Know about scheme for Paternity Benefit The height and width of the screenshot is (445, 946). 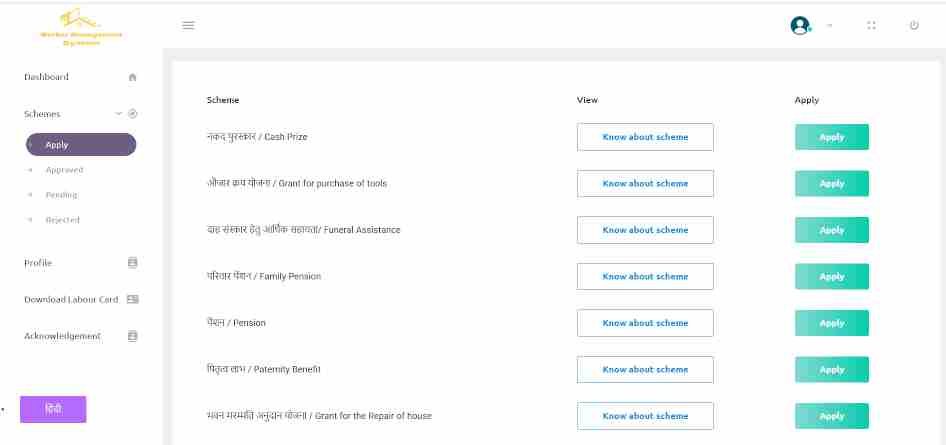pos(645,370)
